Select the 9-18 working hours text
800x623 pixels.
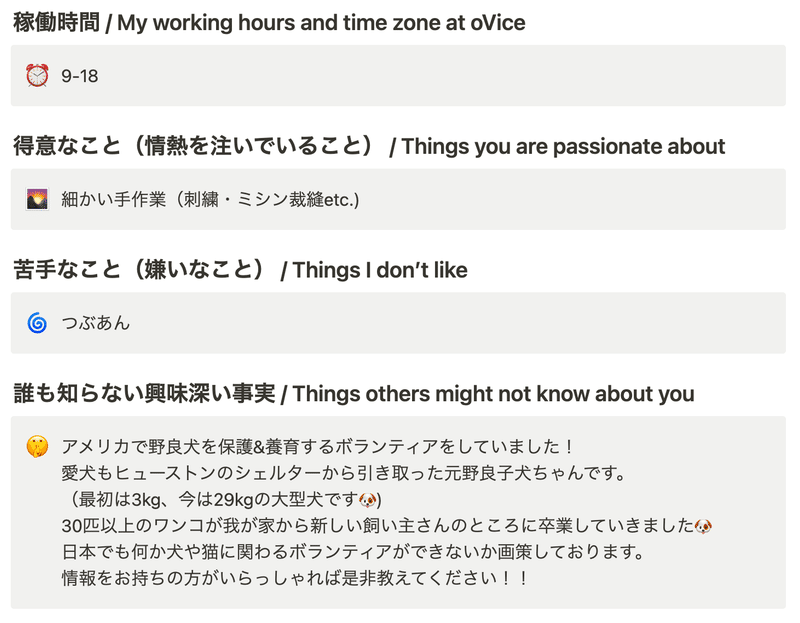[80, 76]
